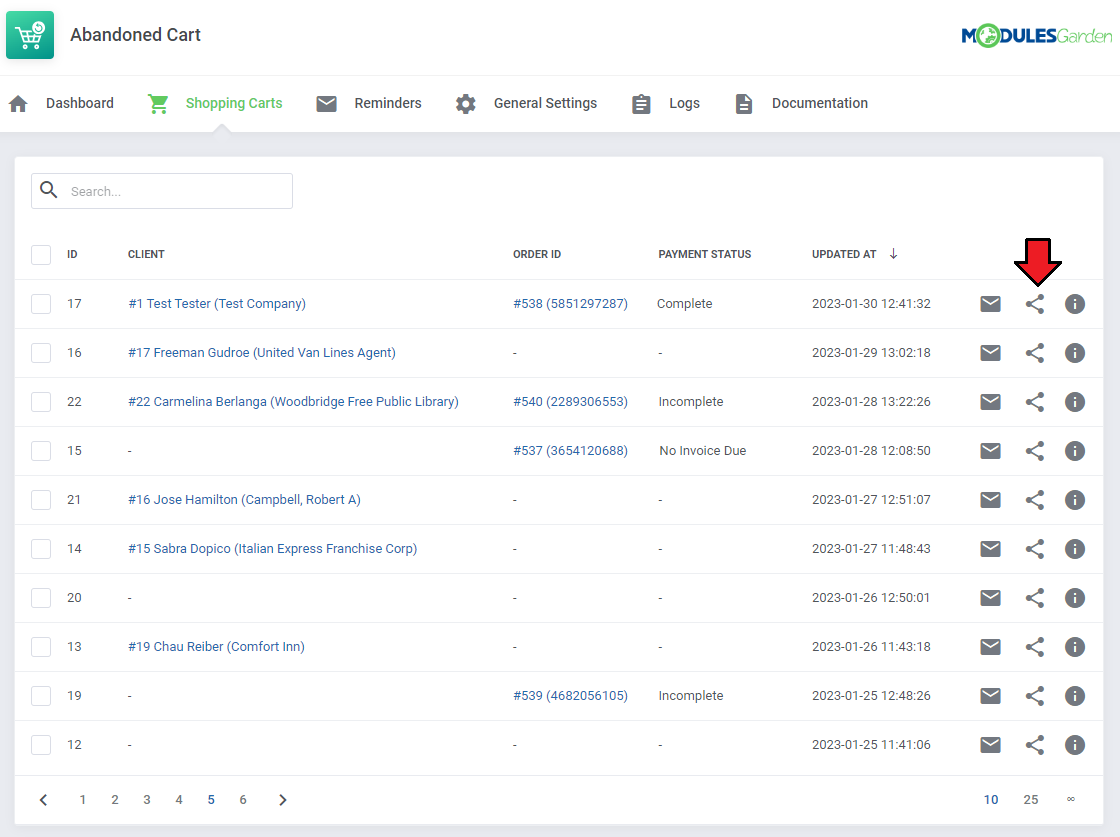Open the Logs tab
Screen dimensions: 1120x837
[x=666, y=104]
